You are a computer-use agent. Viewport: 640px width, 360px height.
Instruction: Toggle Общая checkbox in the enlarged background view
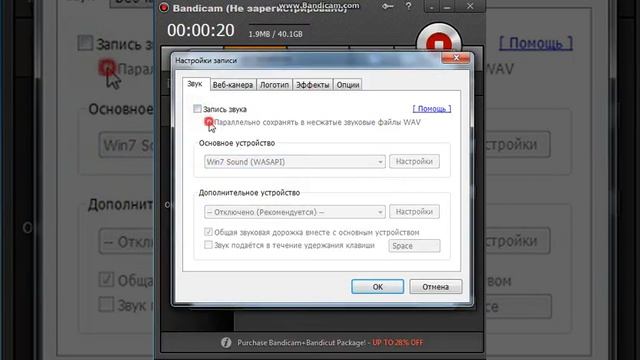[x=106, y=279]
